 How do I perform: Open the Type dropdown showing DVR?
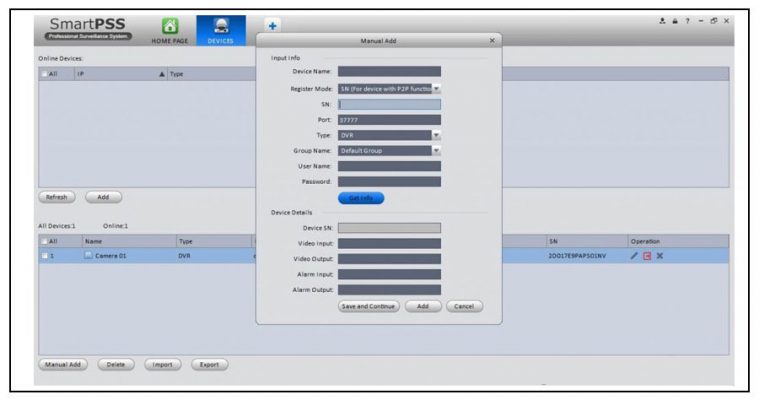tap(436, 135)
